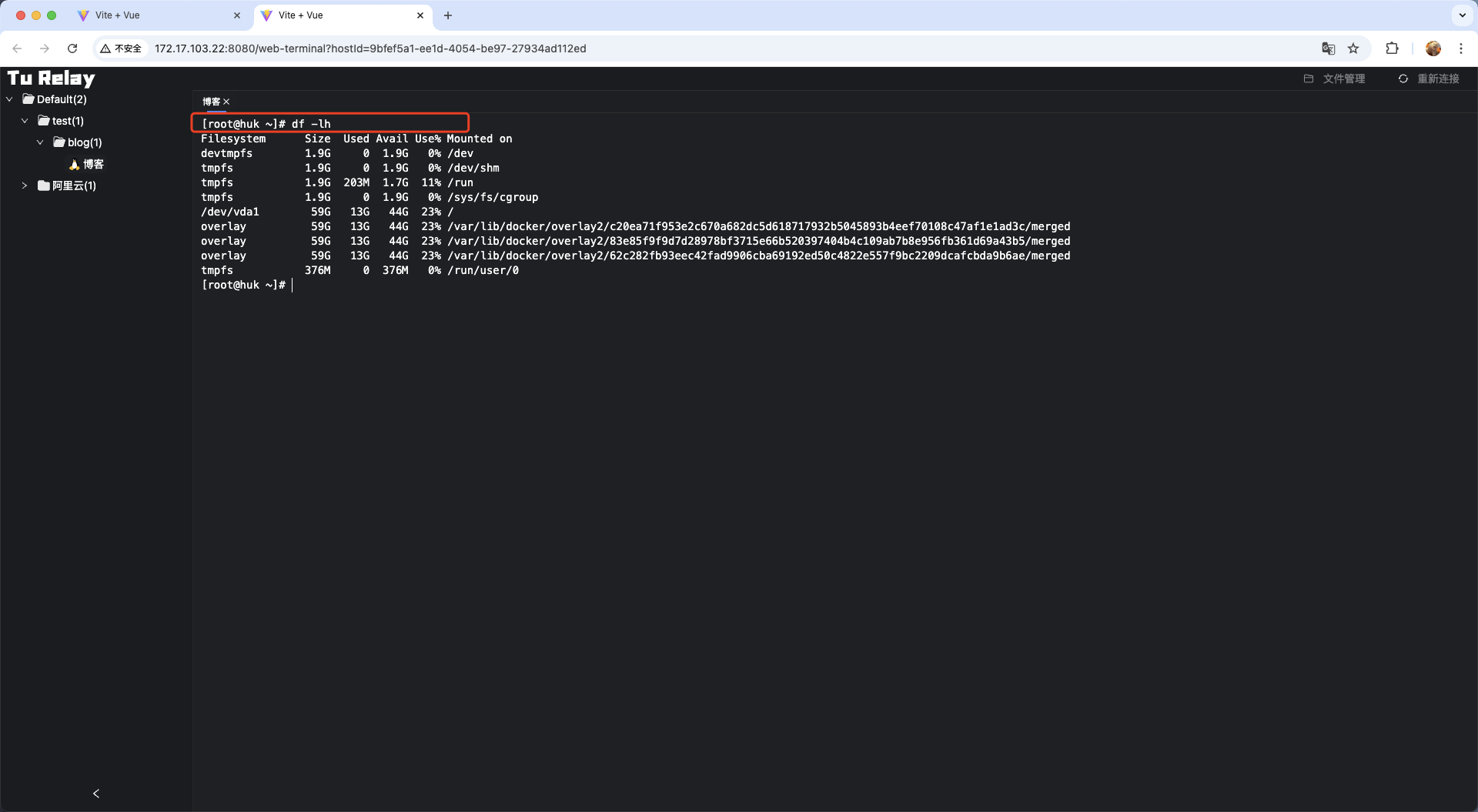Click the Linux penguin icon for 博客 host
This screenshot has height=812, width=1478.
click(75, 165)
